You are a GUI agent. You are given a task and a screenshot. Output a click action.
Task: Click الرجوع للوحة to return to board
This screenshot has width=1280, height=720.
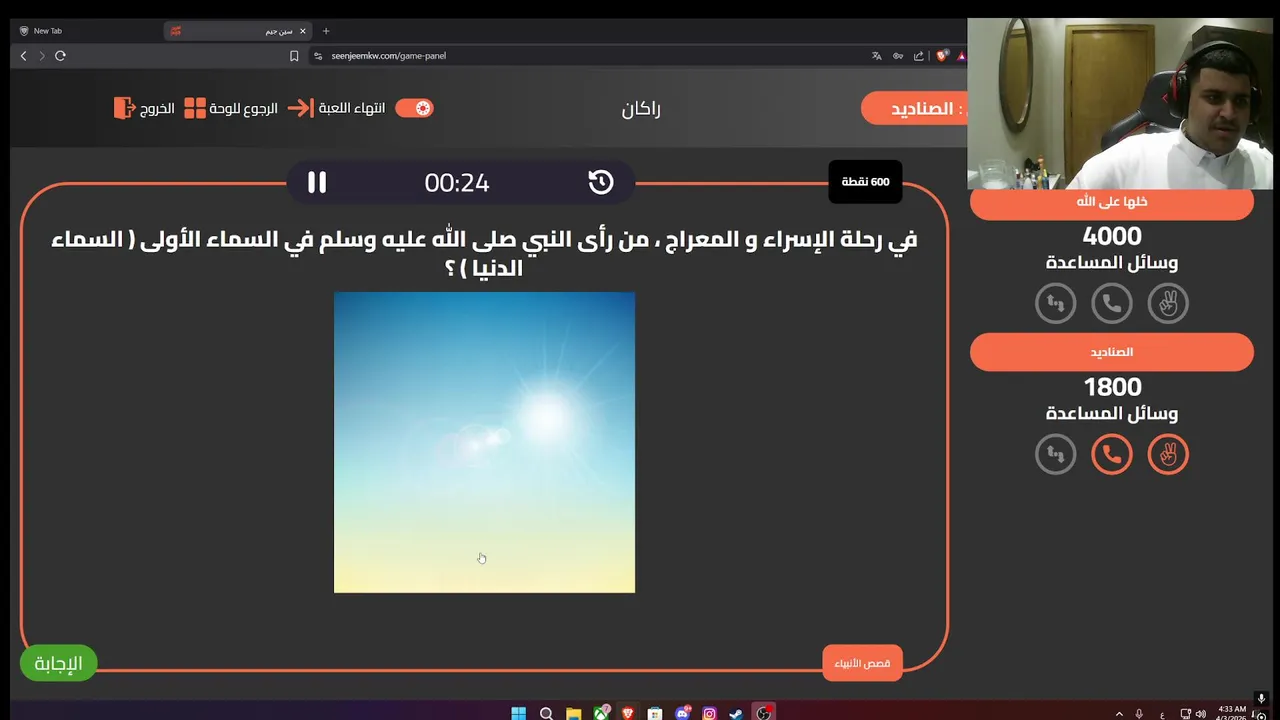point(243,108)
